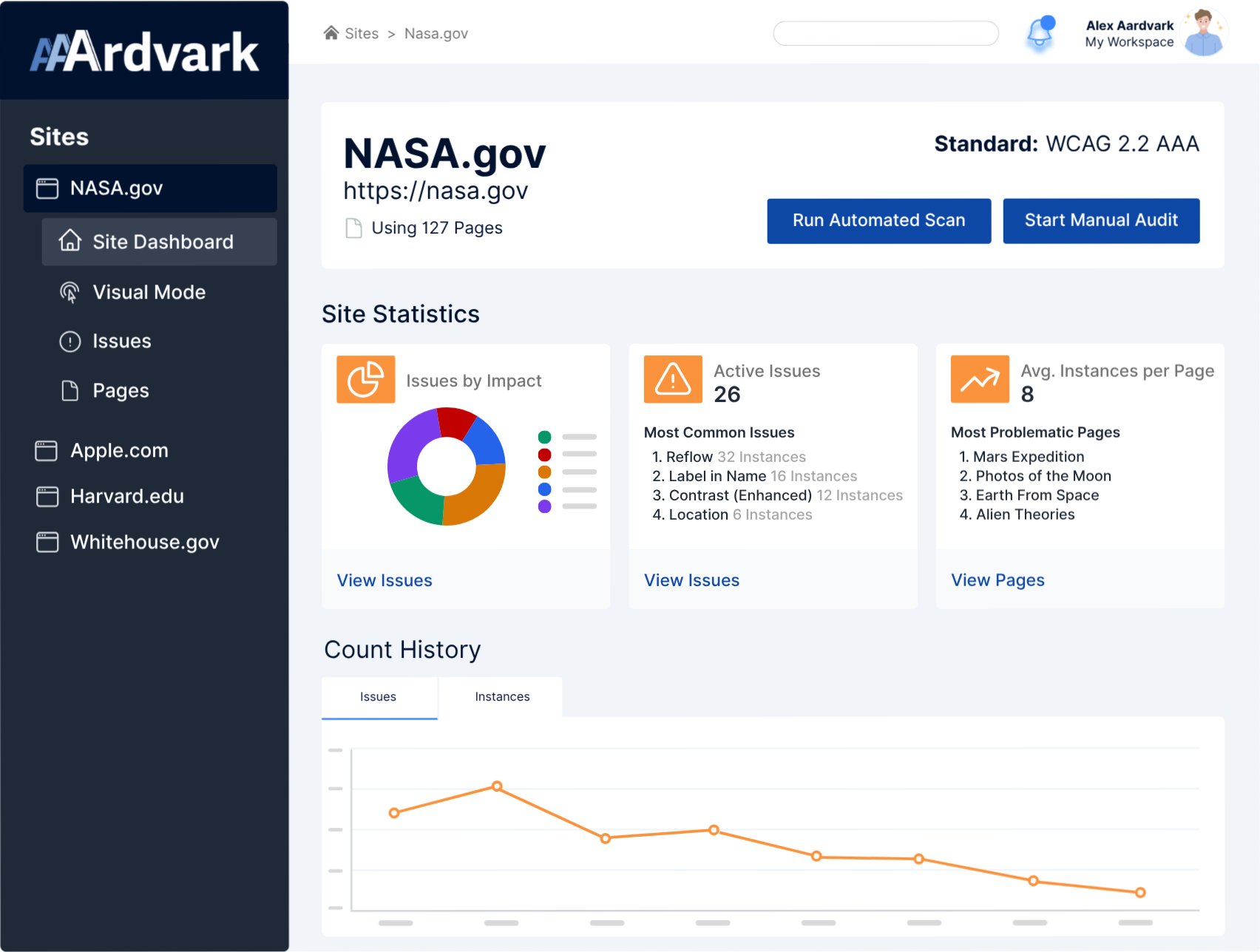Click the Issues warning icon in sidebar
The width and height of the screenshot is (1260, 952).
pos(69,341)
